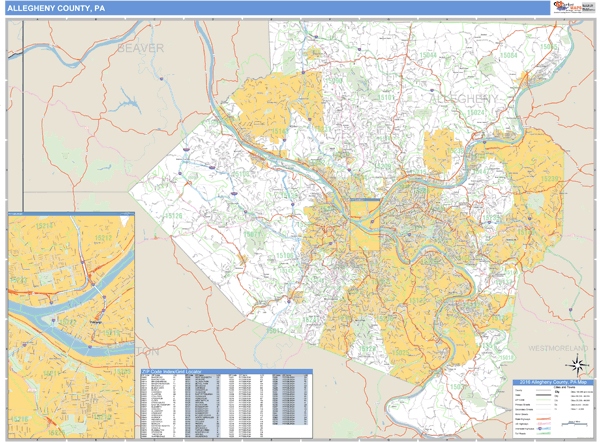Click ZIP code label 15101
The width and height of the screenshot is (600, 442).
coord(386,98)
